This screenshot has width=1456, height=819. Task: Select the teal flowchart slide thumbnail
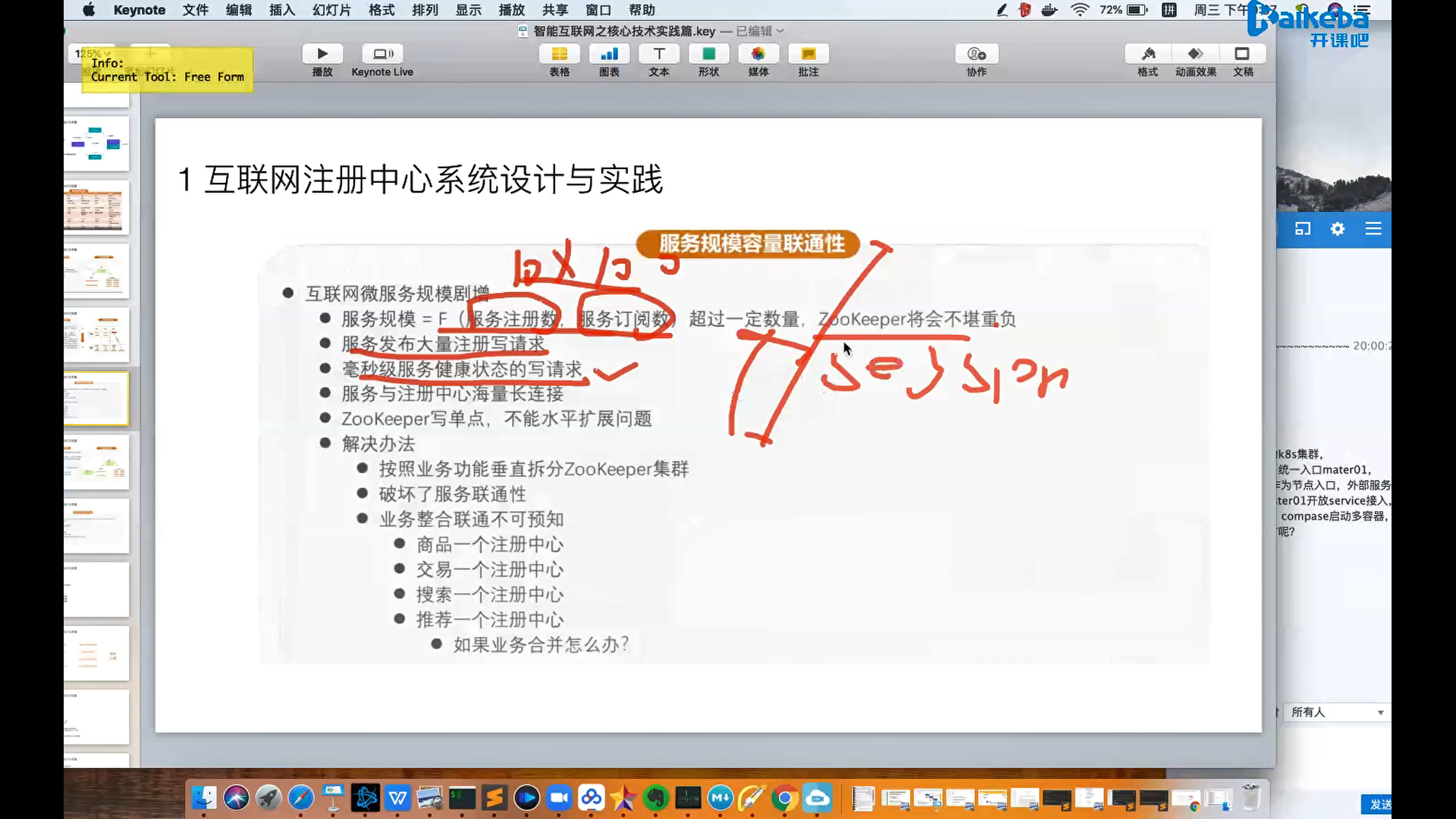pos(96,143)
